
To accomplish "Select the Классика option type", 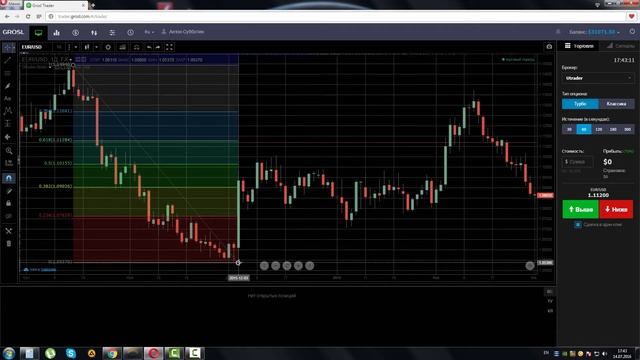I will pos(616,104).
